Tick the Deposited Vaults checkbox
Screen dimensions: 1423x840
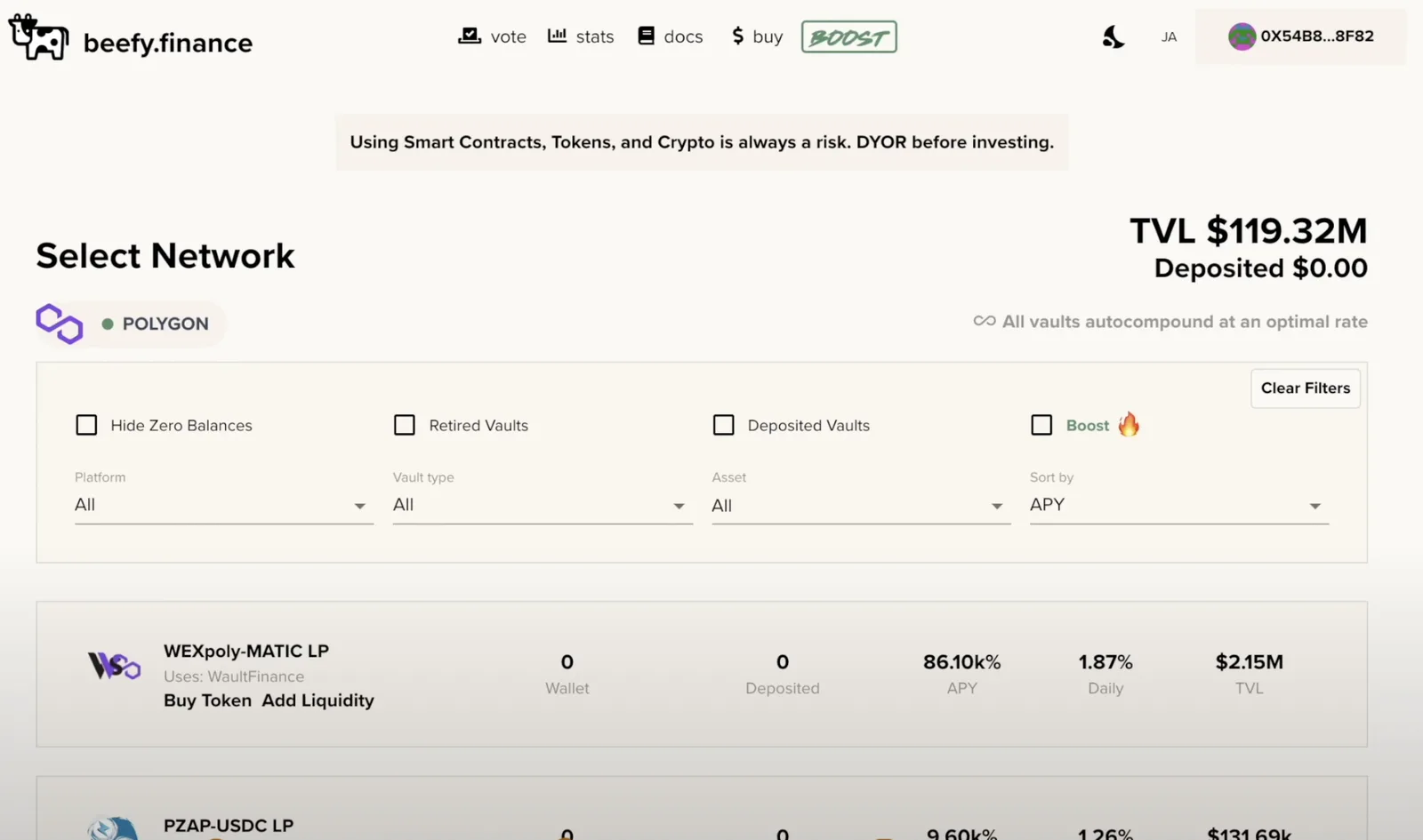click(724, 425)
